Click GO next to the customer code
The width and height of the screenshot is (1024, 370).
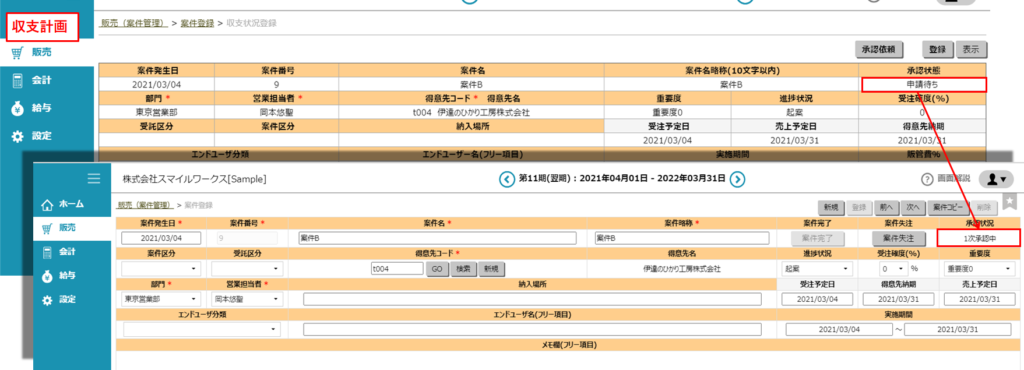tap(437, 268)
